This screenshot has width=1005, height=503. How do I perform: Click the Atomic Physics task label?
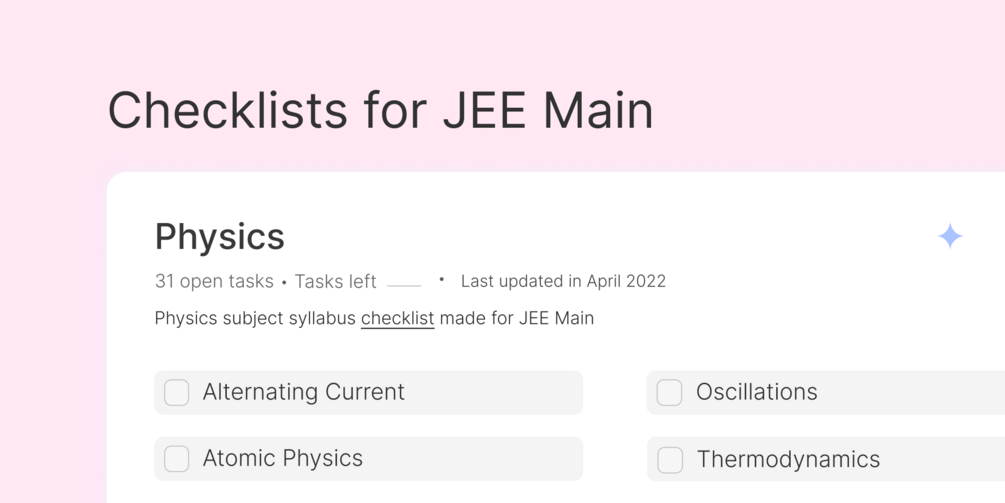[x=282, y=459]
